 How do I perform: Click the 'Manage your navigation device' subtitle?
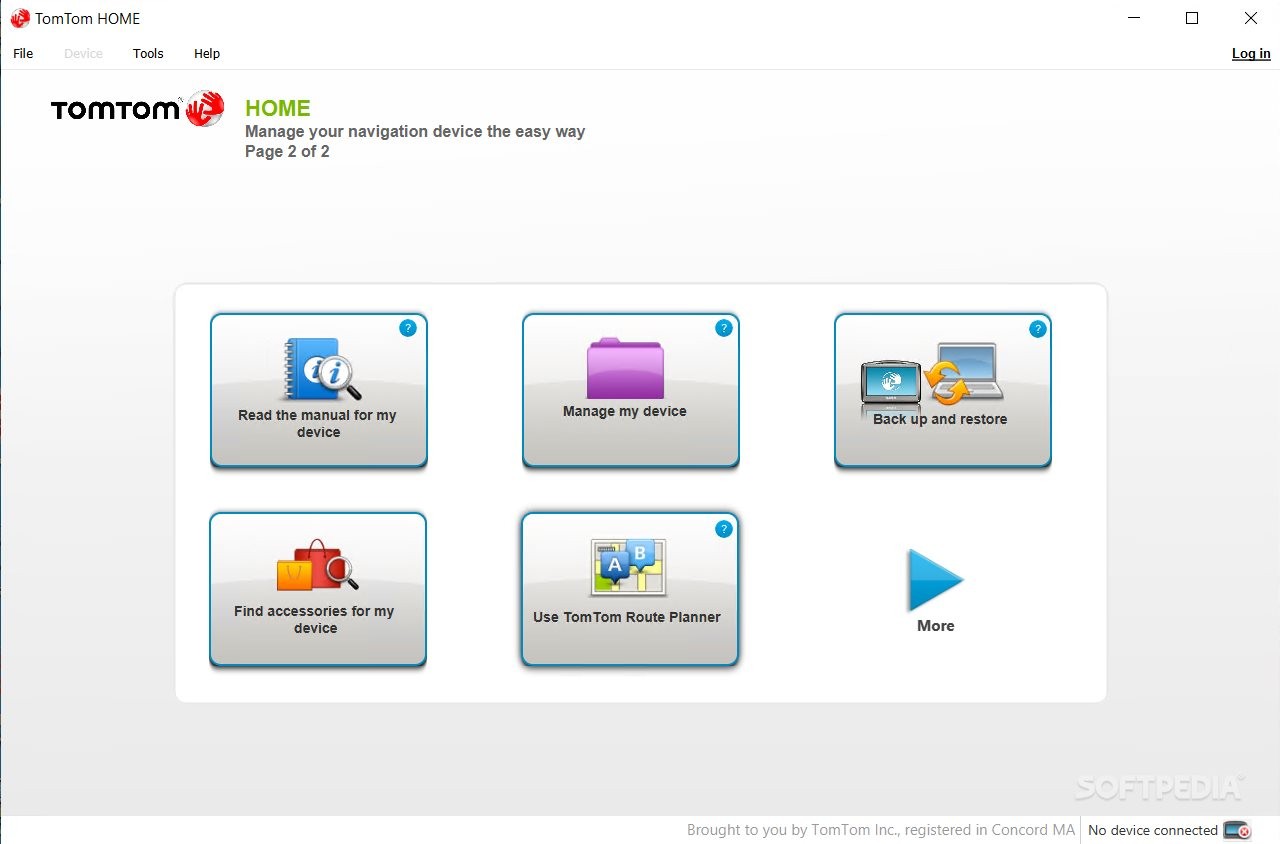415,131
